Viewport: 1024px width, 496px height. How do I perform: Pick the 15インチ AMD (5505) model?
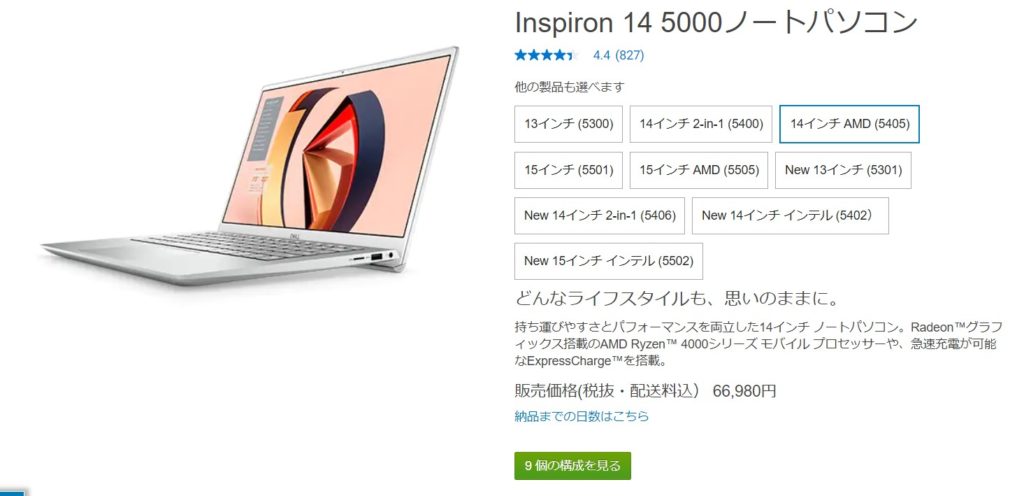[699, 170]
